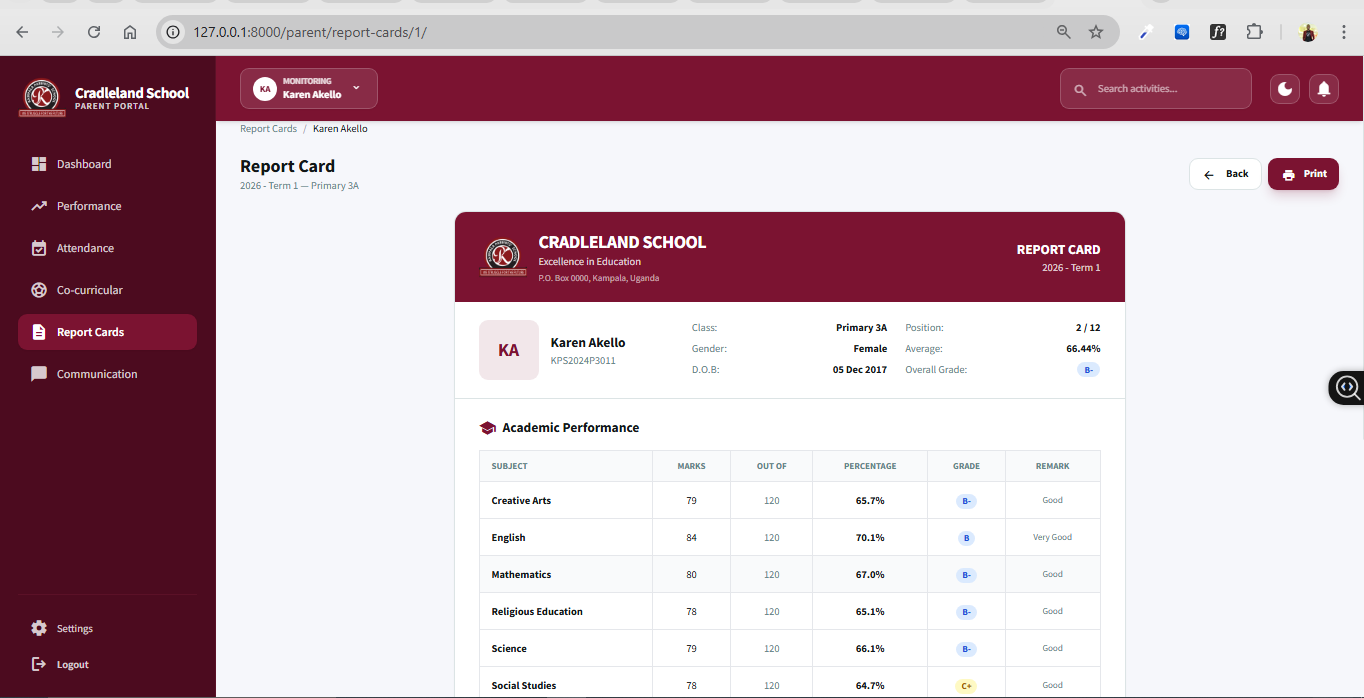The height and width of the screenshot is (698, 1364).
Task: Click the Cradleland School logo in sidebar
Action: [41, 97]
